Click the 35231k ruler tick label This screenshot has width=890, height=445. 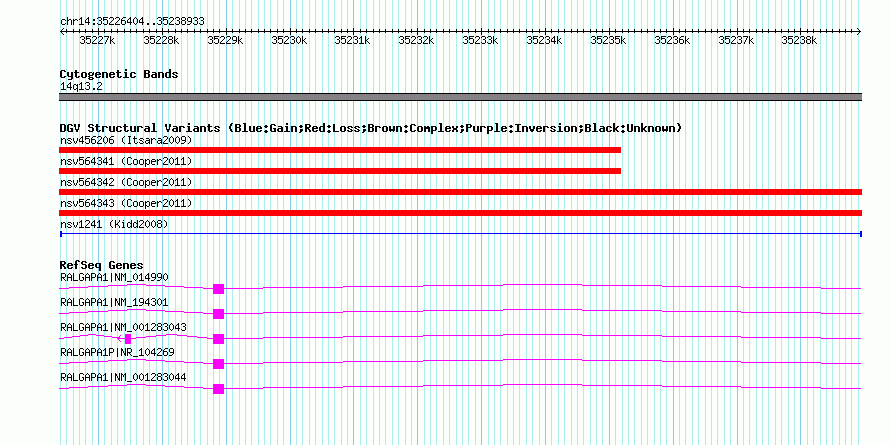pos(352,40)
